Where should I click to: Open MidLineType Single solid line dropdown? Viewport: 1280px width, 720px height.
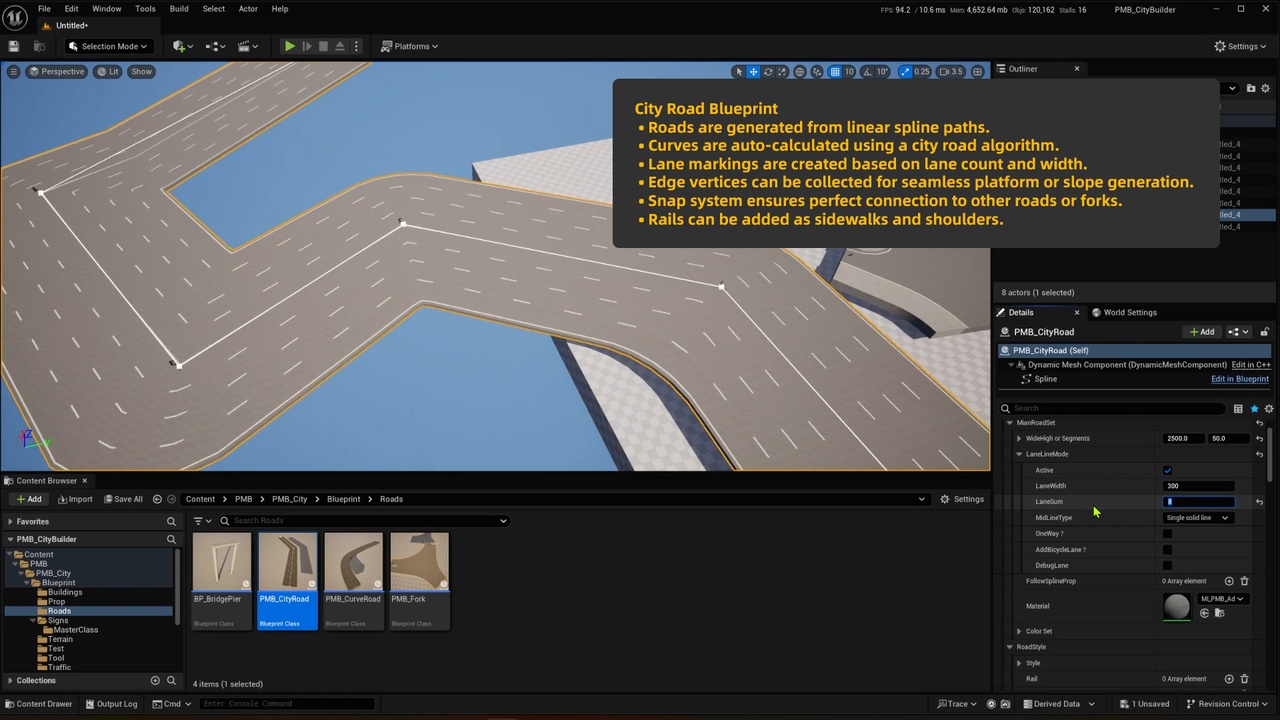point(1198,518)
